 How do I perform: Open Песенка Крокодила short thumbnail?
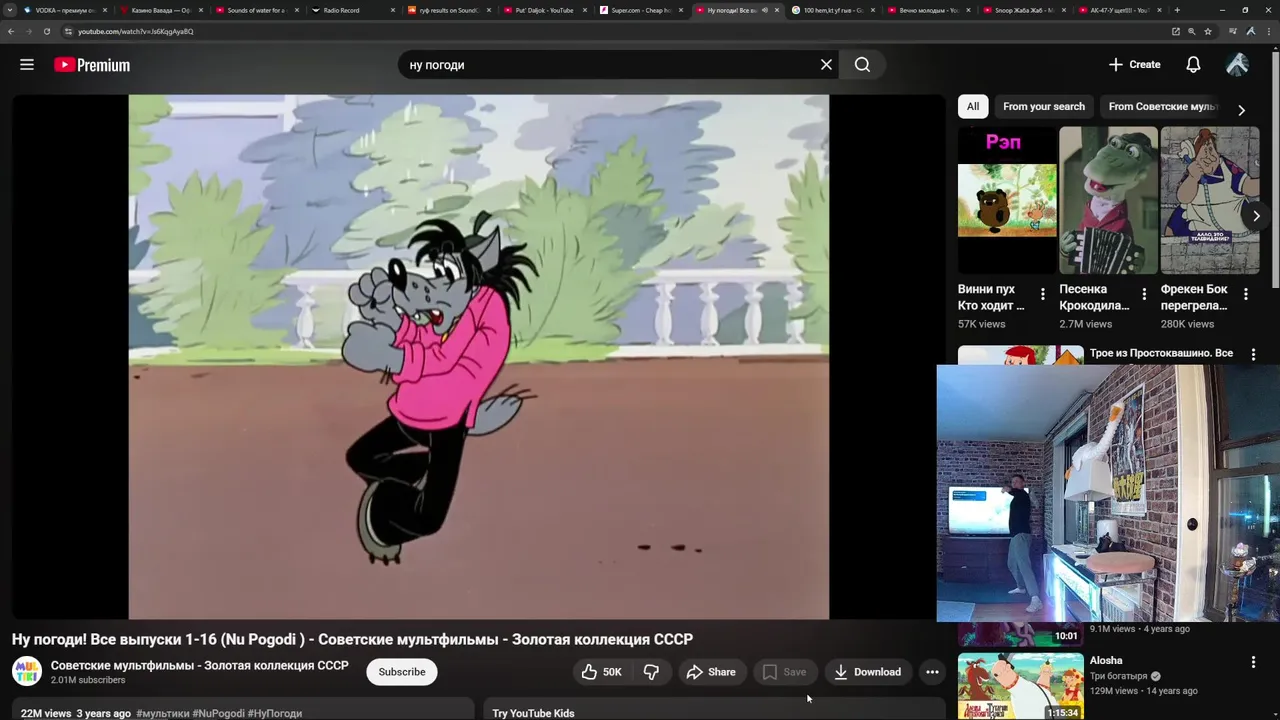point(1108,200)
